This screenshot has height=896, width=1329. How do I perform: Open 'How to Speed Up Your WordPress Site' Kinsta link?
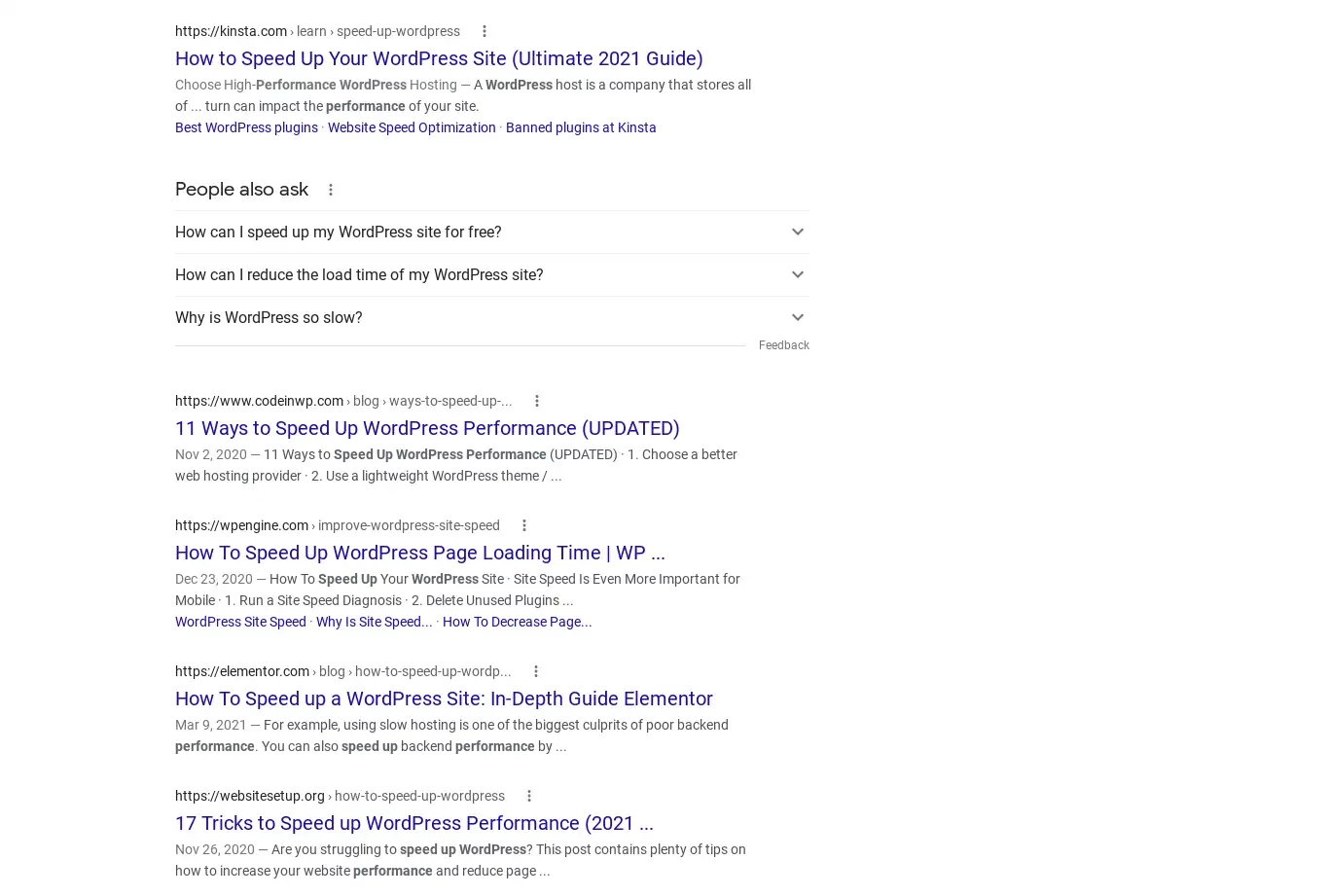click(439, 58)
